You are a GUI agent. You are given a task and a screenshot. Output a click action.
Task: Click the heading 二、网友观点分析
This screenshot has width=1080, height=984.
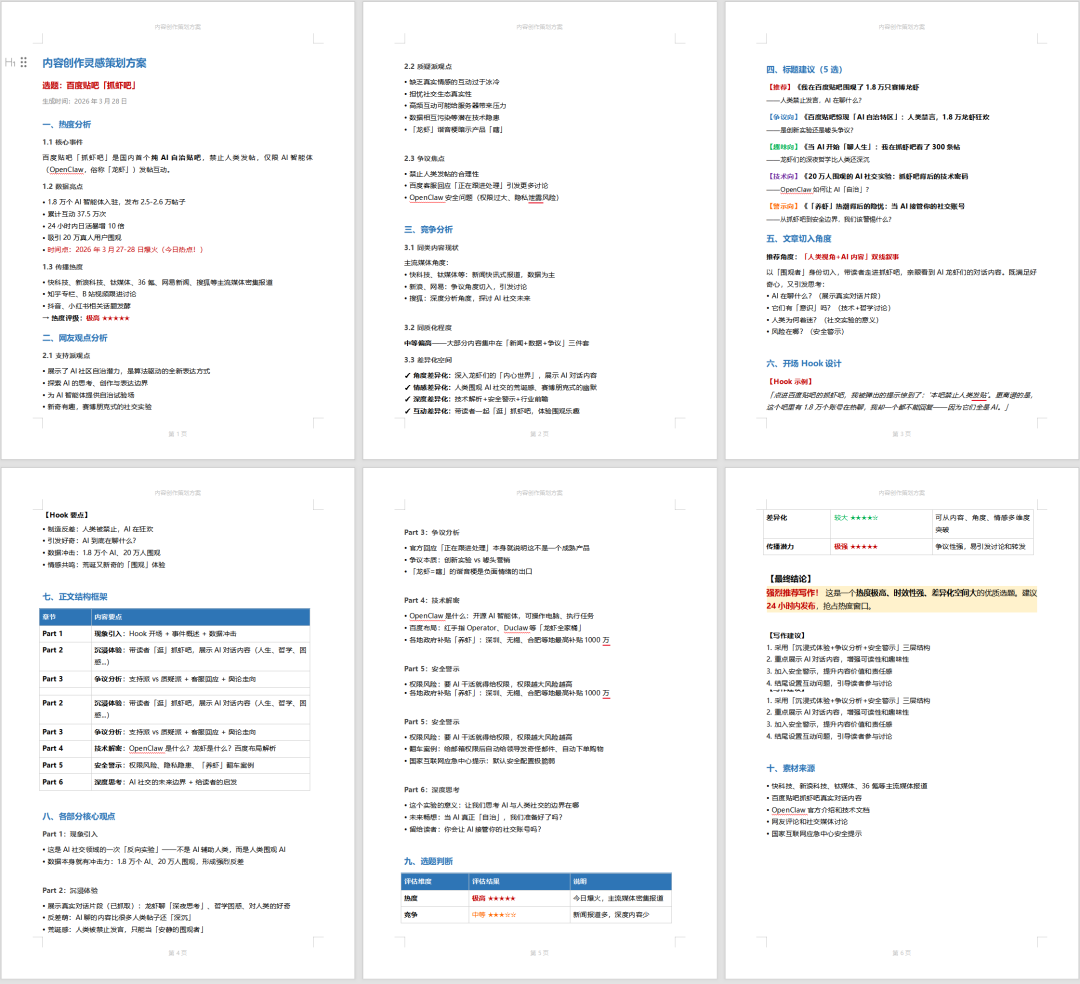click(x=75, y=338)
